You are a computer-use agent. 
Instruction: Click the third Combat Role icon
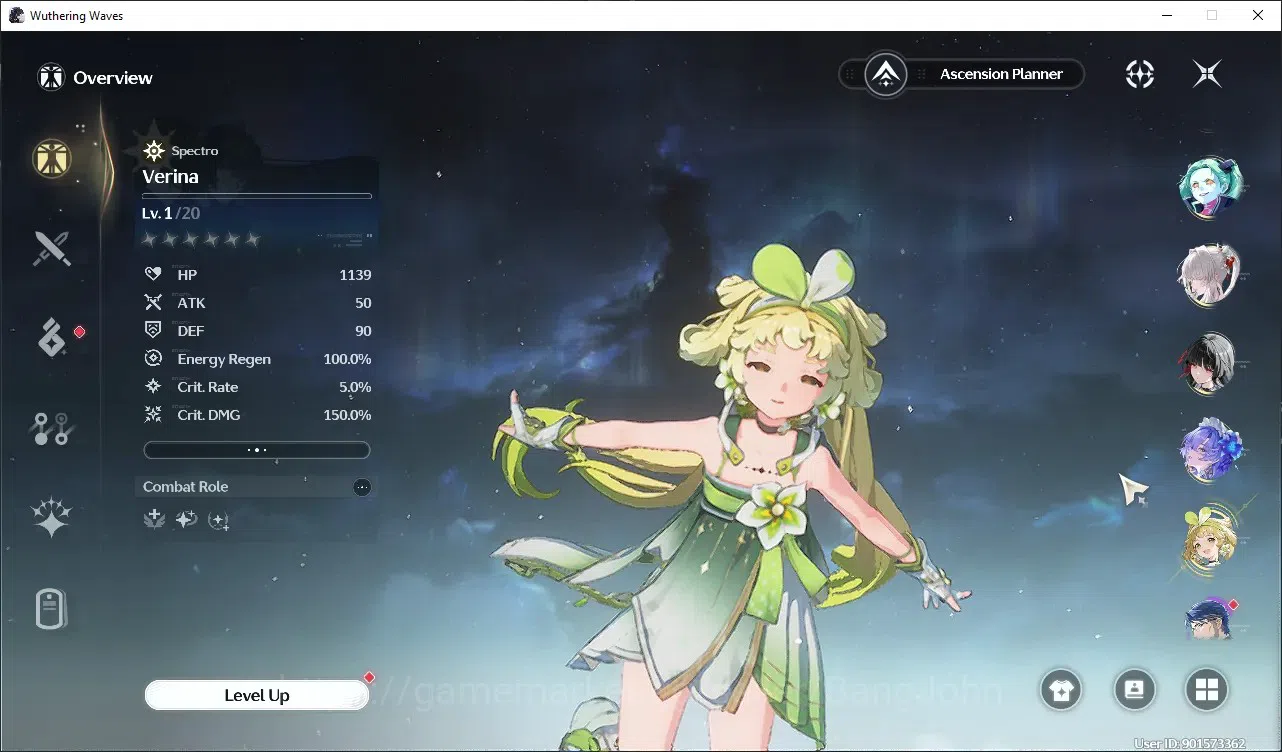(x=219, y=519)
